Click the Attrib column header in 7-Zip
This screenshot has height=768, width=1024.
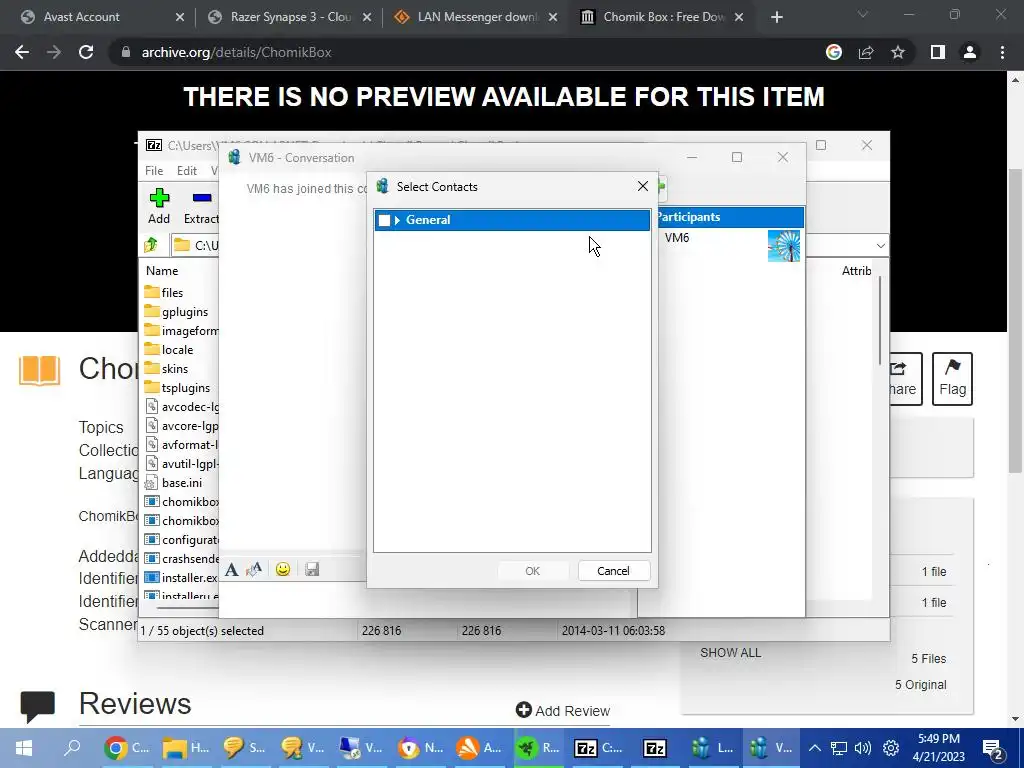point(856,270)
